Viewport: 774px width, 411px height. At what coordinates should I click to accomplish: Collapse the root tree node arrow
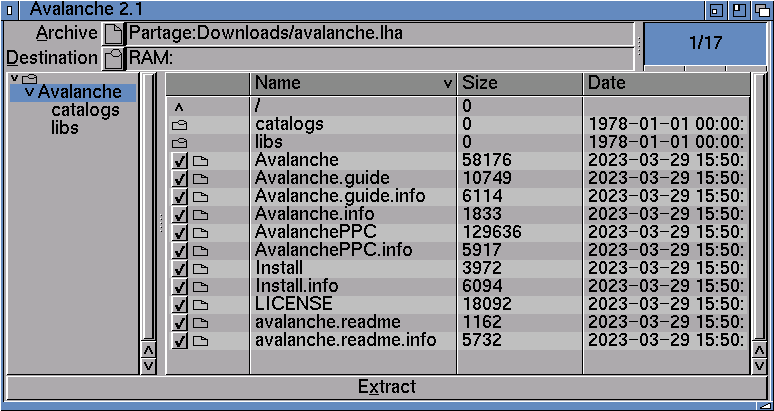pos(14,78)
